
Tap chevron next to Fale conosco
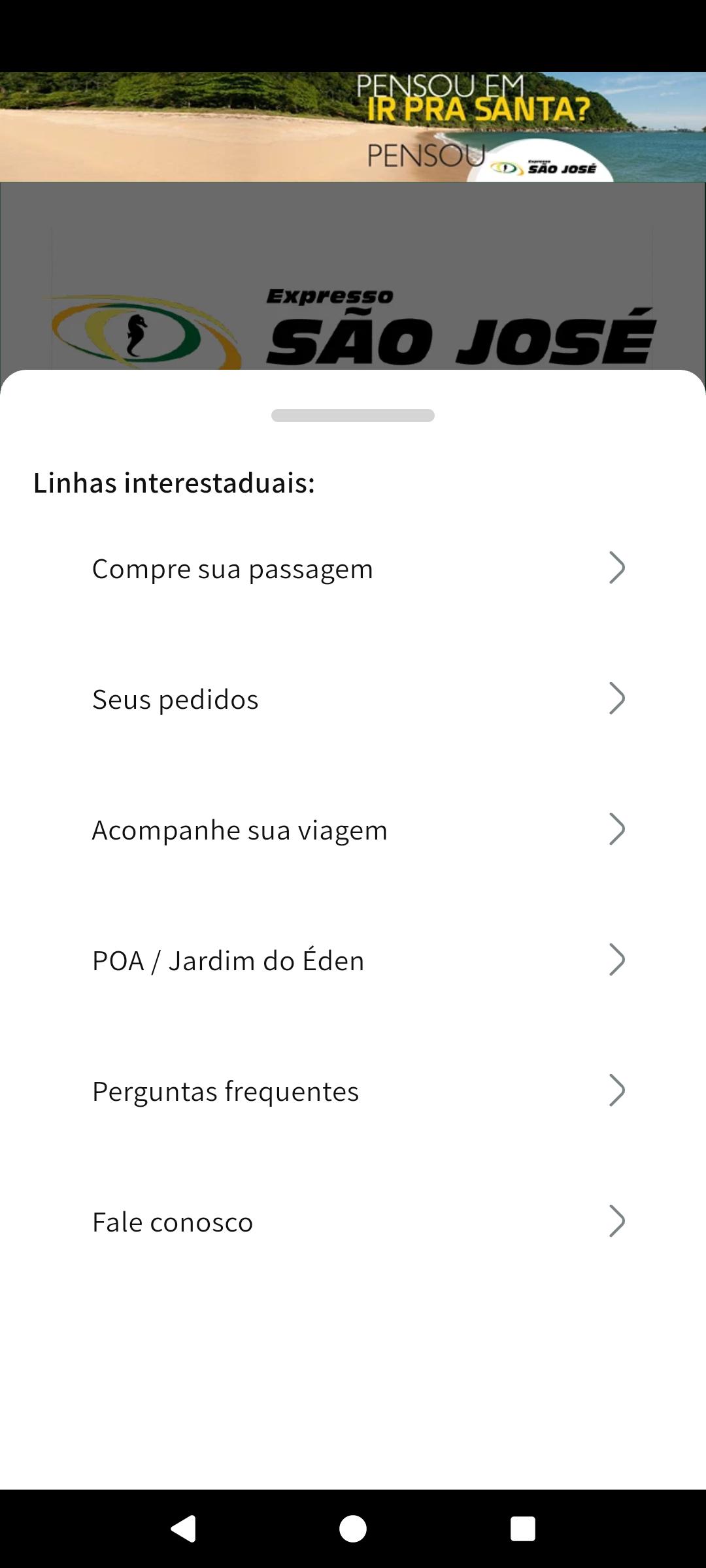pyautogui.click(x=616, y=1221)
